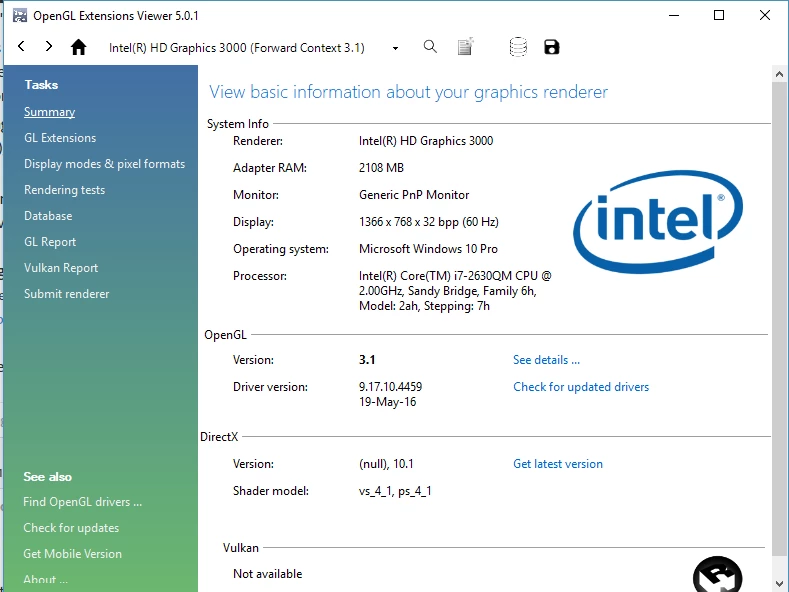Click the Intel logo image
The width and height of the screenshot is (789, 592).
click(x=658, y=221)
